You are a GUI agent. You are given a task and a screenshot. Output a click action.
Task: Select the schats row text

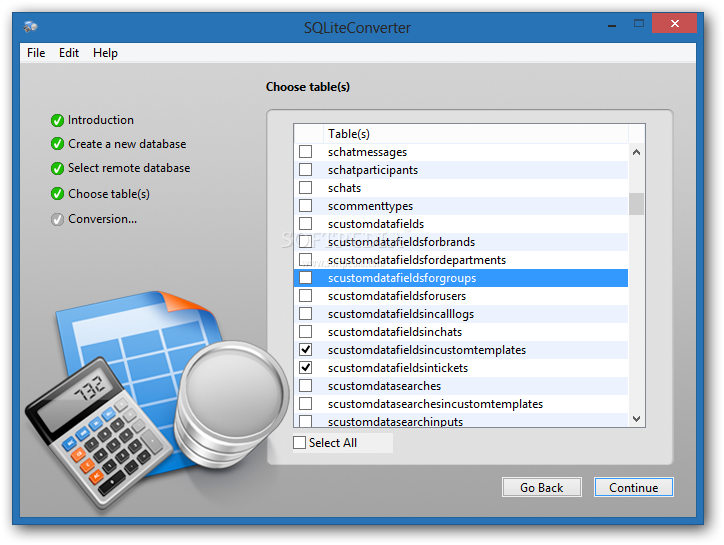(x=344, y=188)
